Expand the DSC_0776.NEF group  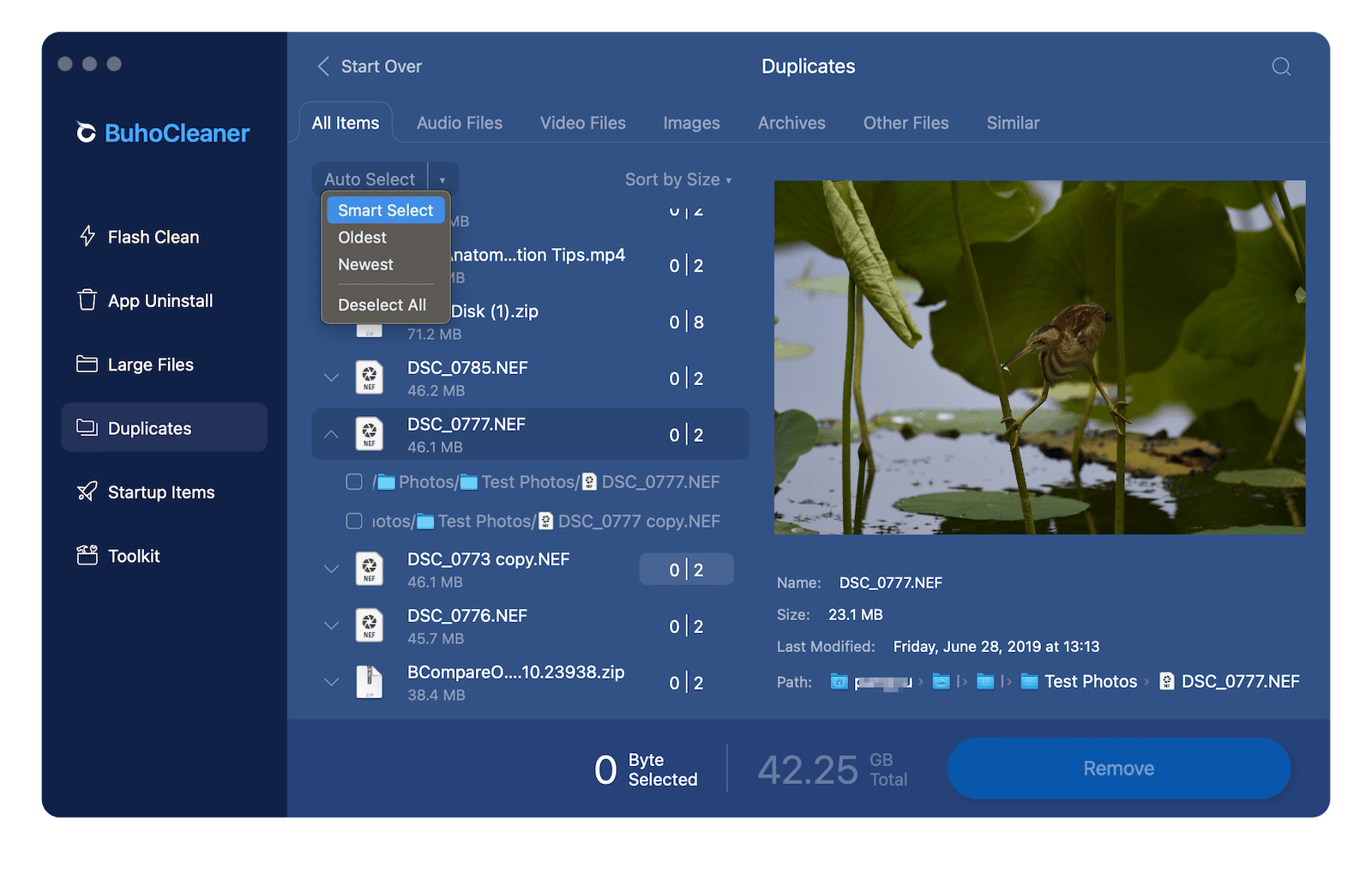tap(332, 625)
